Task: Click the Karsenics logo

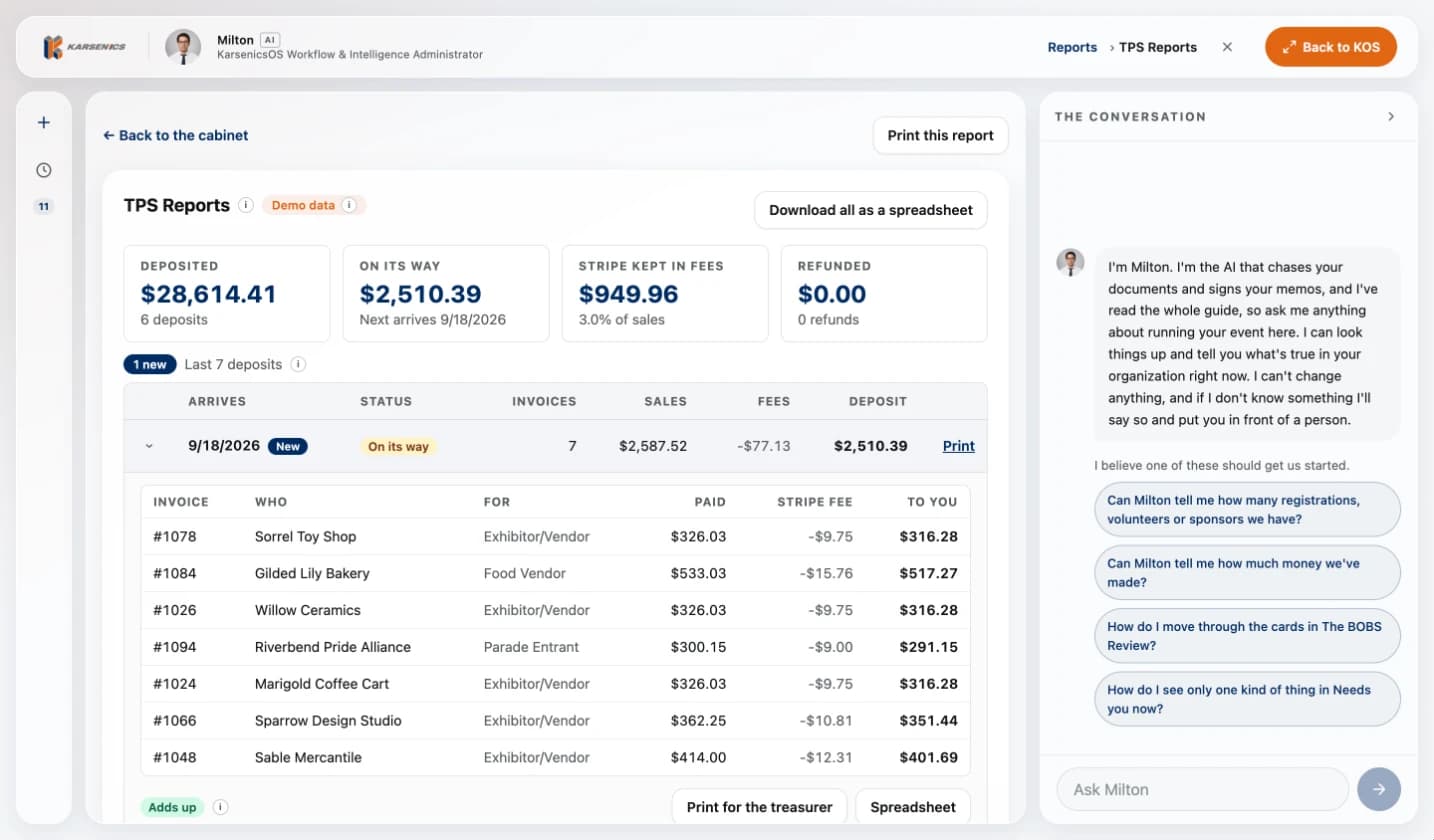Action: (85, 47)
